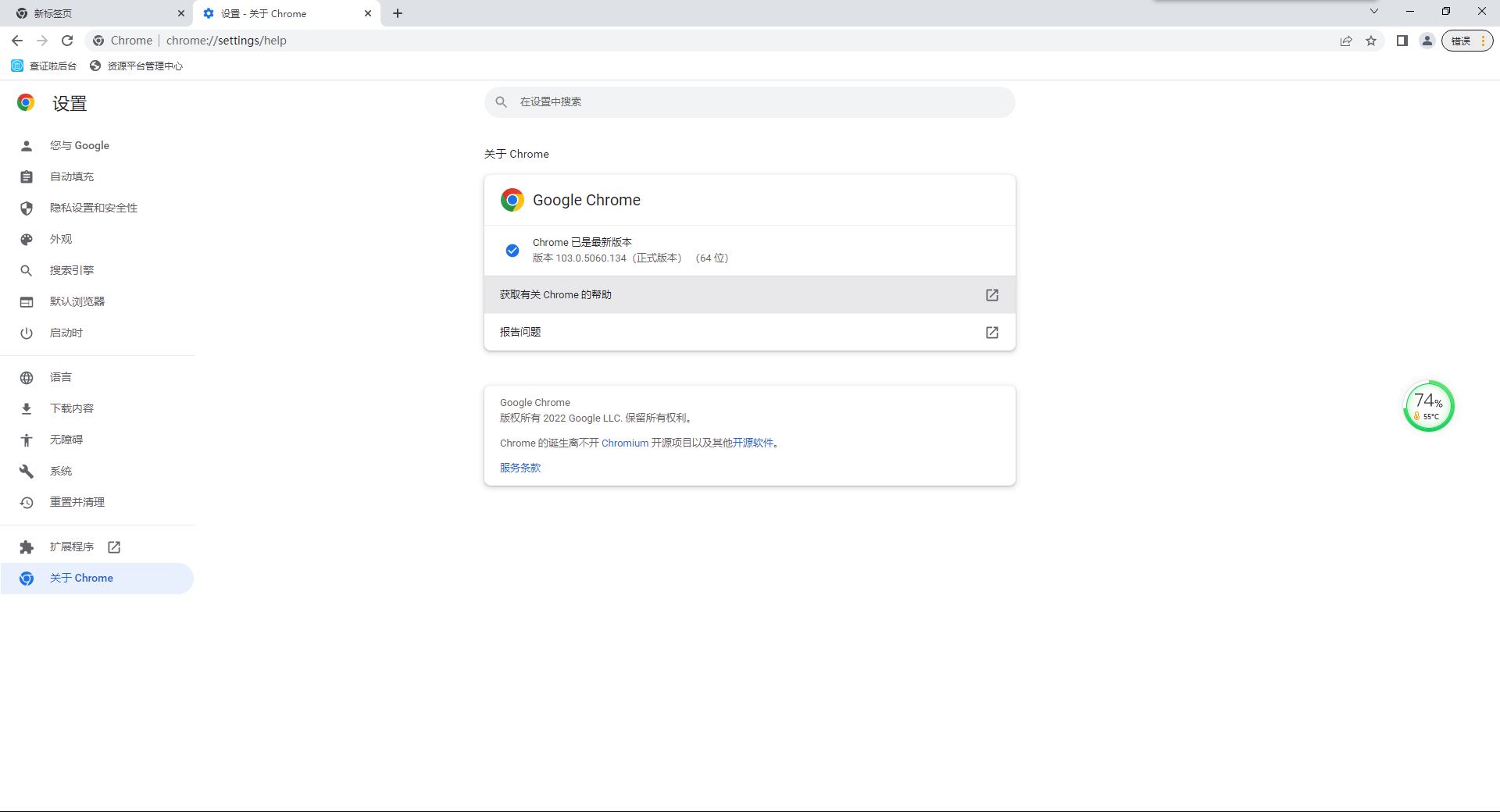Click the 在设置中搜索 search box
Viewport: 1500px width, 812px height.
point(750,101)
